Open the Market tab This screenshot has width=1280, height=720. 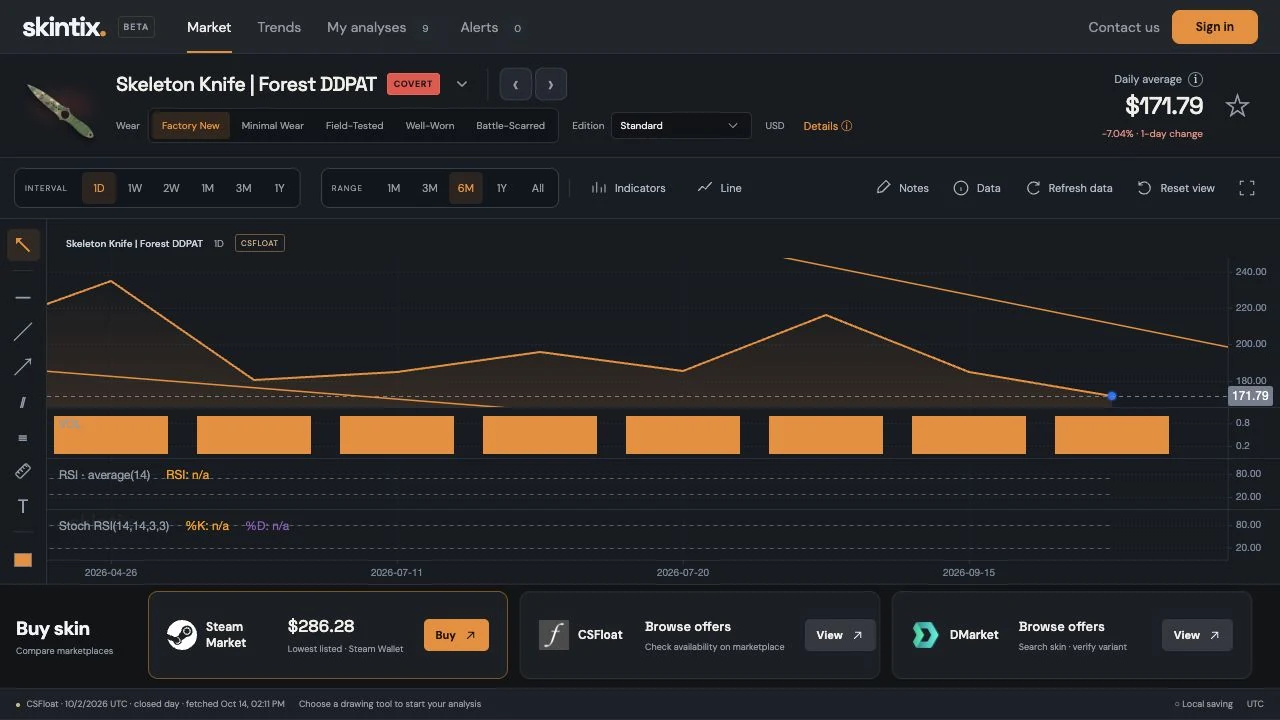[x=209, y=27]
